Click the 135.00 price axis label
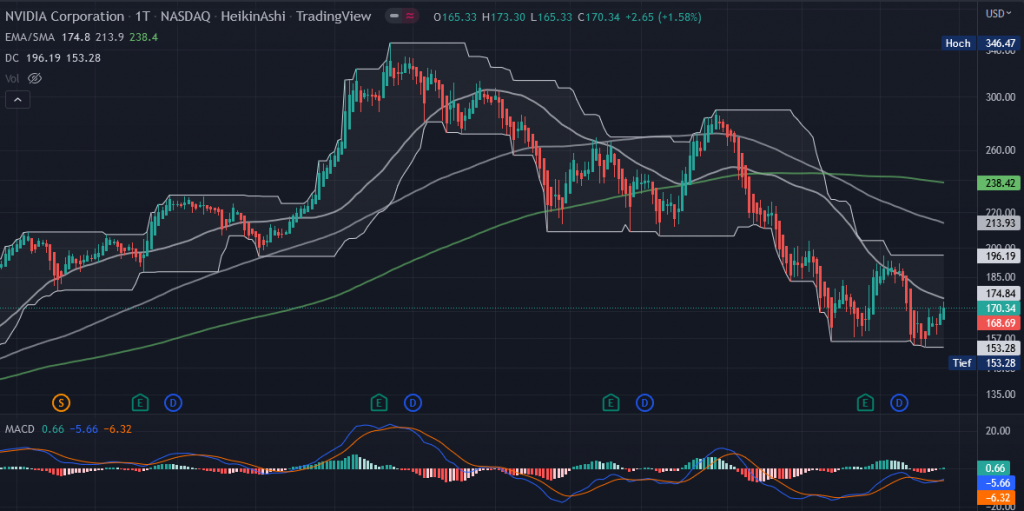This screenshot has height=511, width=1024. tap(1000, 394)
